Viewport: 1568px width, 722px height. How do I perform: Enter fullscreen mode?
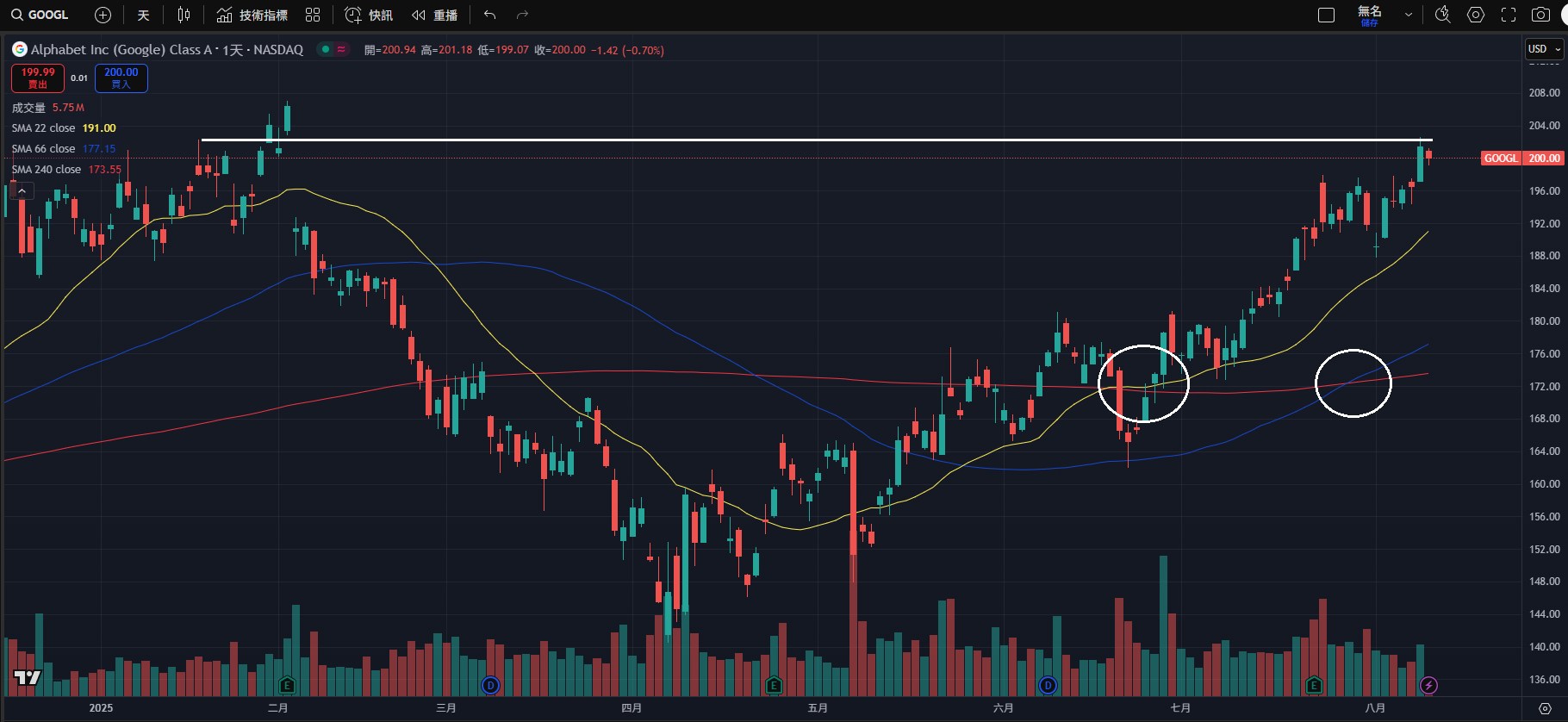[x=1509, y=15]
